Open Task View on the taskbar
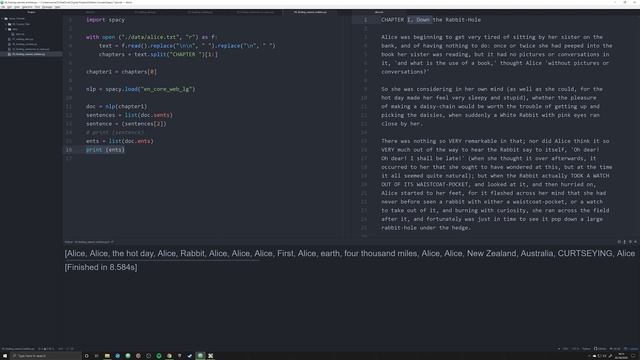The width and height of the screenshot is (640, 360). pos(97,356)
